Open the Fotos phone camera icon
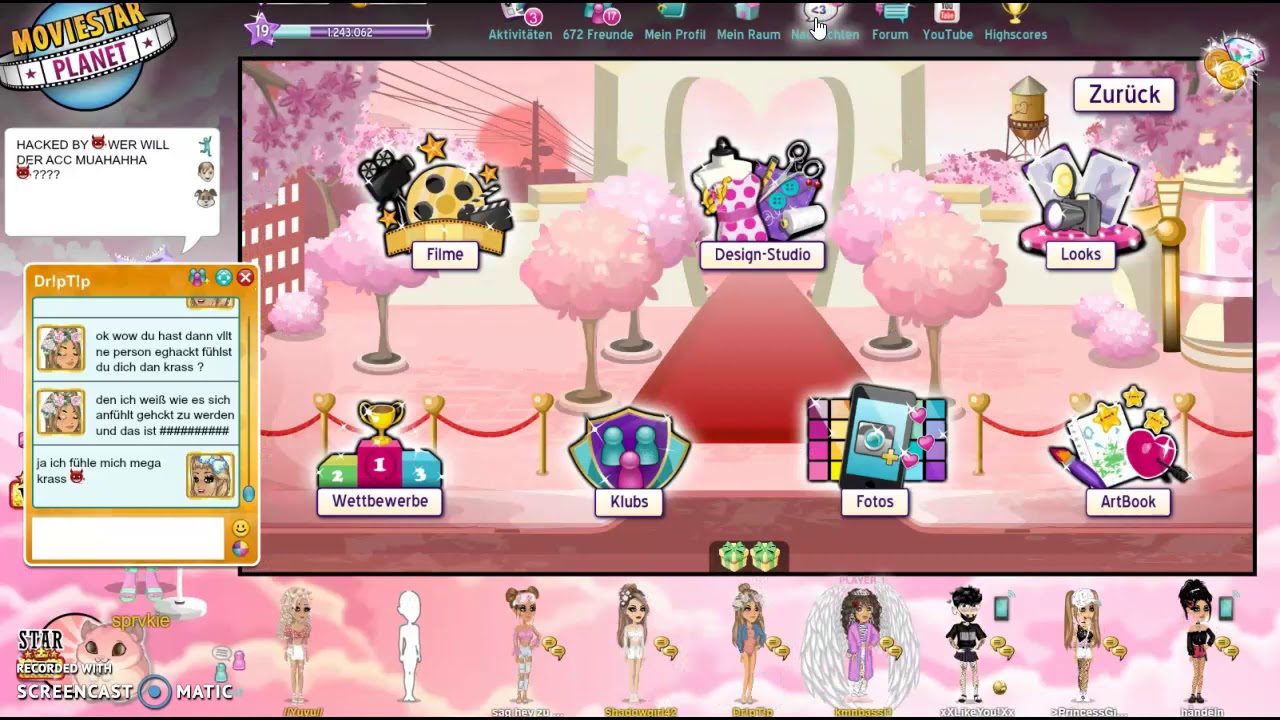 coord(876,451)
